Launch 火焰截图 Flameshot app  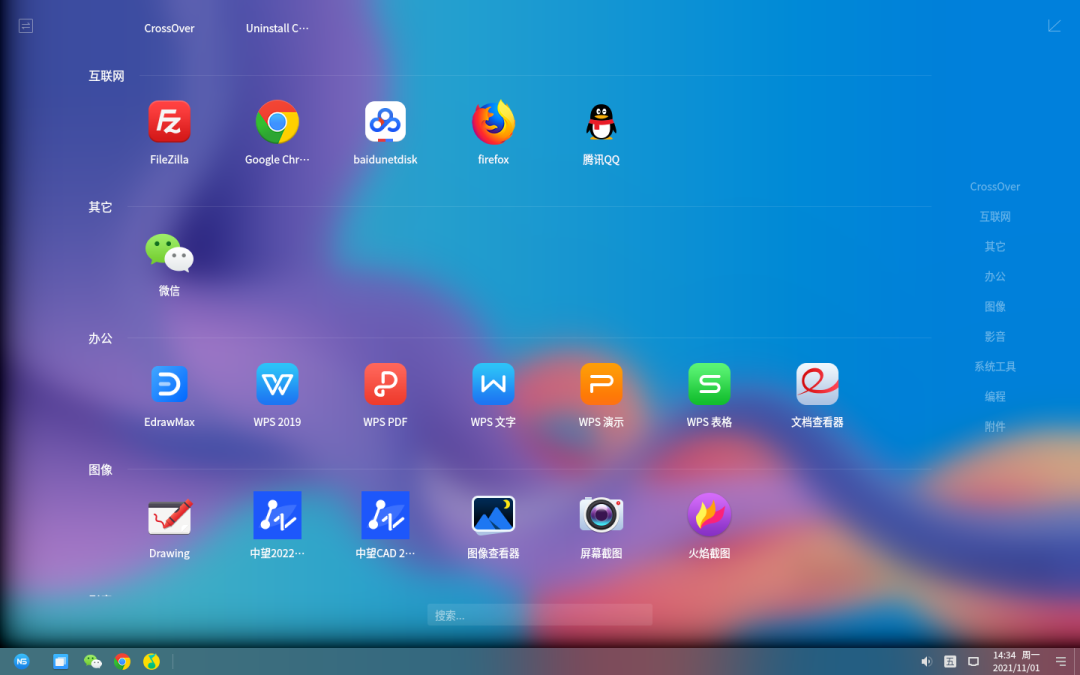pyautogui.click(x=709, y=515)
